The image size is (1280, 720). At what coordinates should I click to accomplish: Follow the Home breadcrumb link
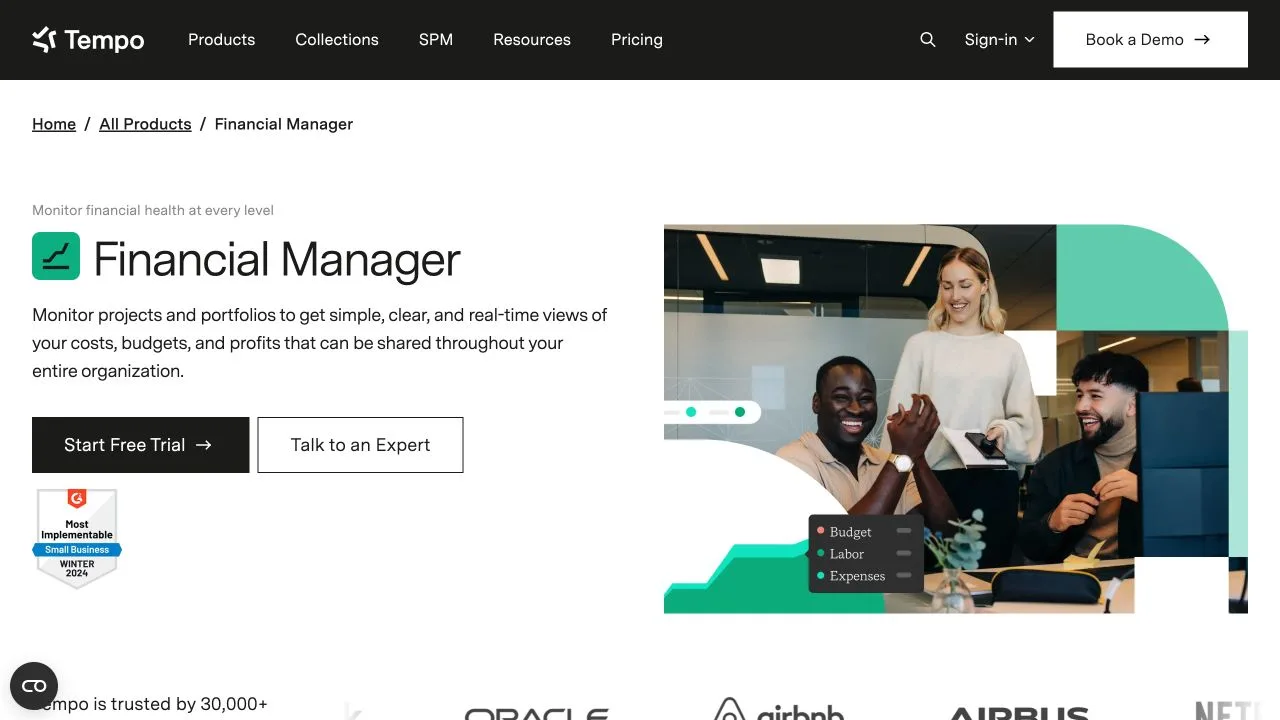tap(54, 124)
